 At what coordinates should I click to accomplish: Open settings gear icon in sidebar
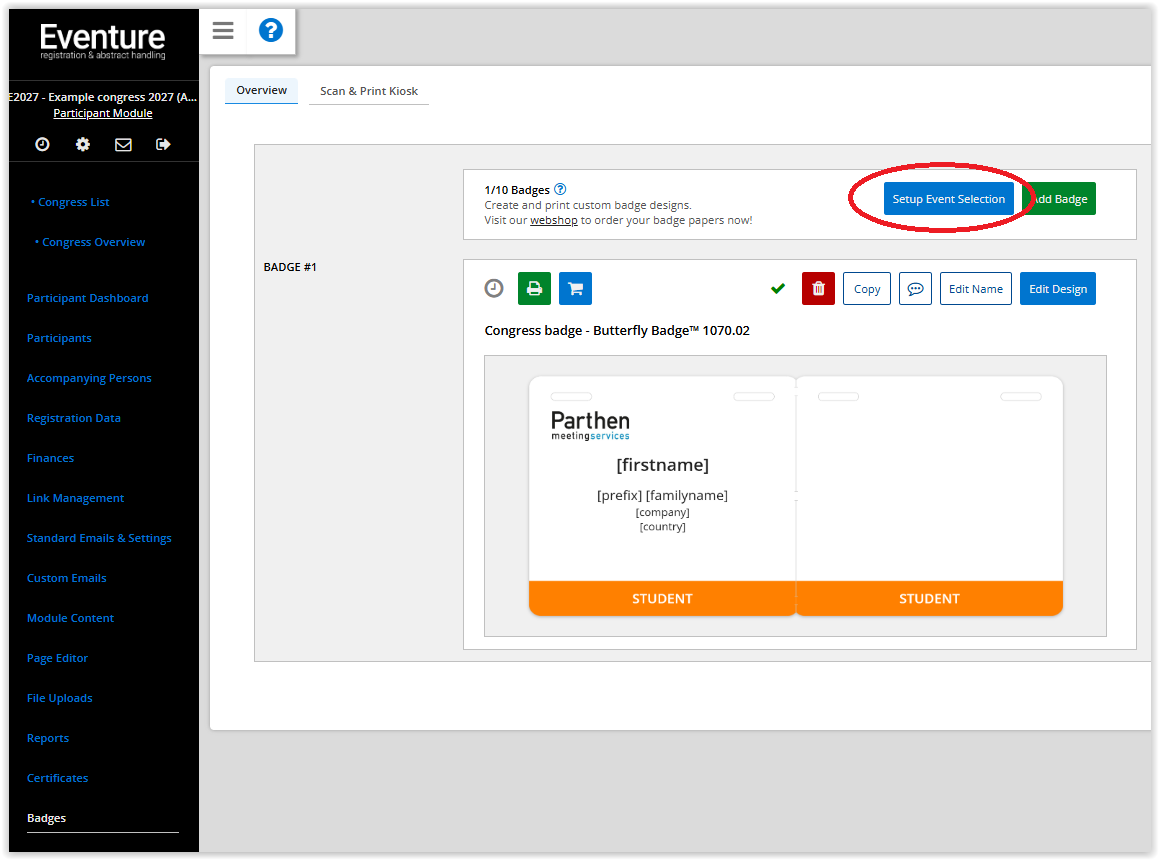(83, 144)
